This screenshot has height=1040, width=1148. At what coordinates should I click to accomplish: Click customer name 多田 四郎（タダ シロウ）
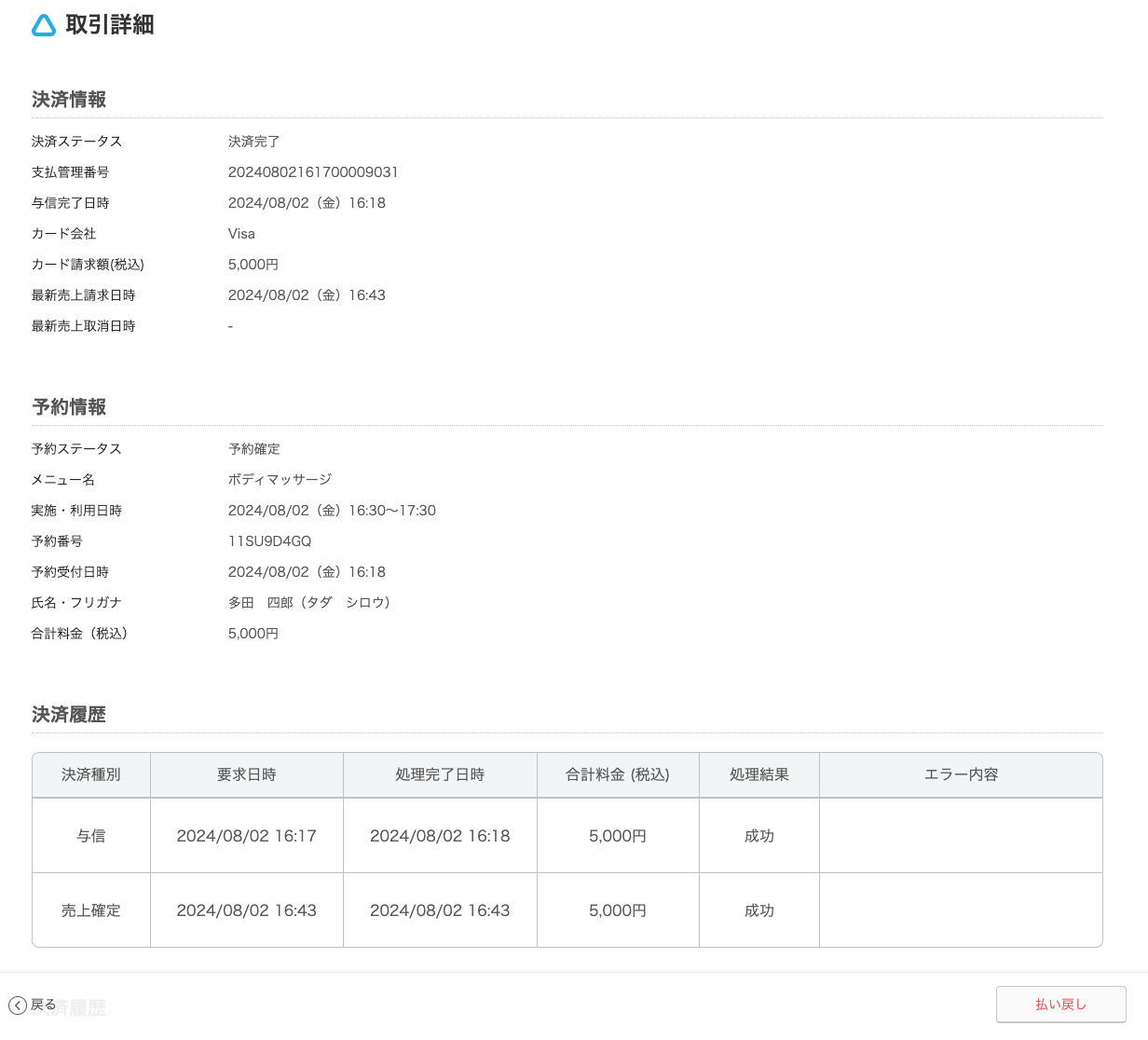pos(312,603)
